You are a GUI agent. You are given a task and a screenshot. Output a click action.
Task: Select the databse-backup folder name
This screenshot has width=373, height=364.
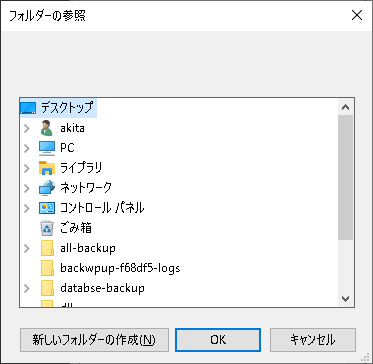tap(102, 288)
